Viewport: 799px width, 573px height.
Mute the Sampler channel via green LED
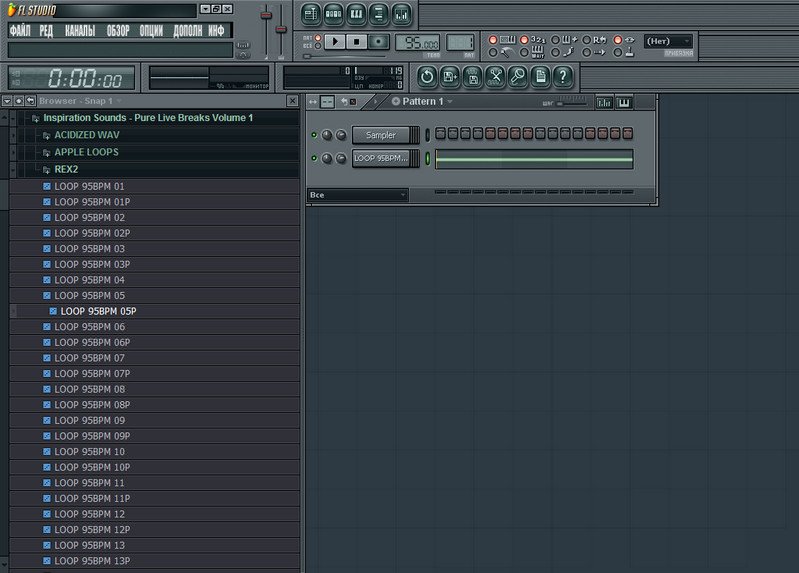tap(315, 135)
